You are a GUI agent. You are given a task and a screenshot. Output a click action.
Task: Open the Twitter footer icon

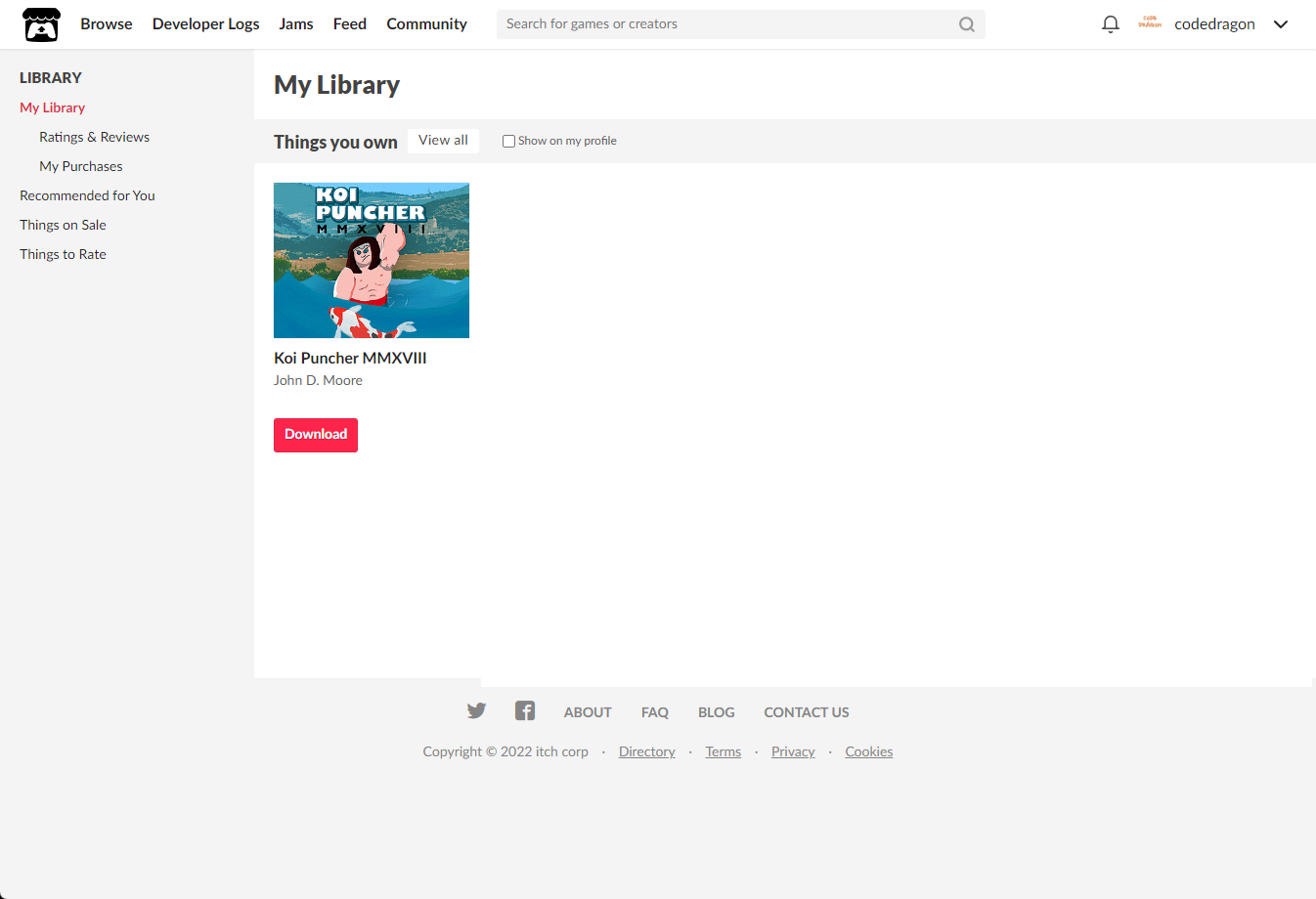(x=476, y=710)
